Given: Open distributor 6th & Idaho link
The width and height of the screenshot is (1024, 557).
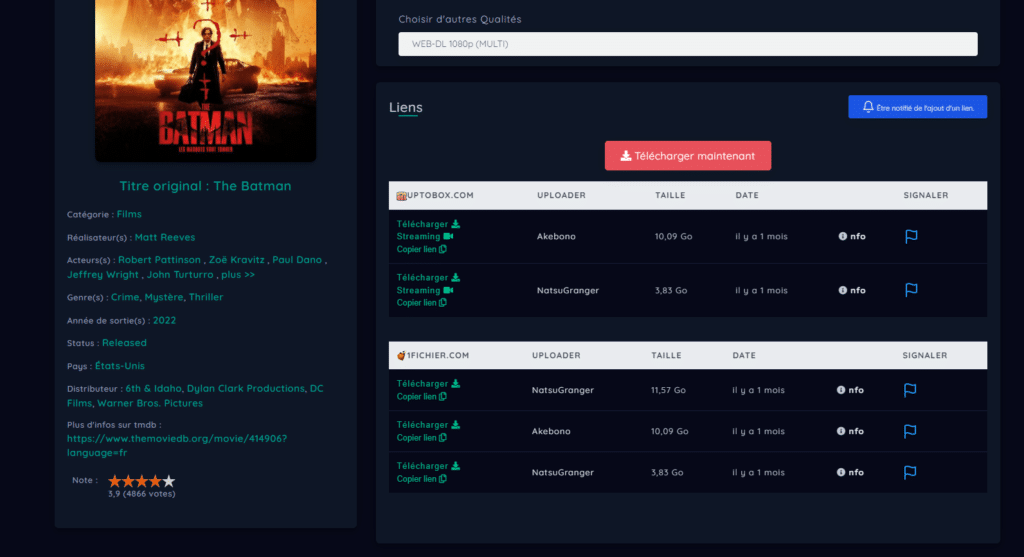Looking at the screenshot, I should pyautogui.click(x=153, y=389).
